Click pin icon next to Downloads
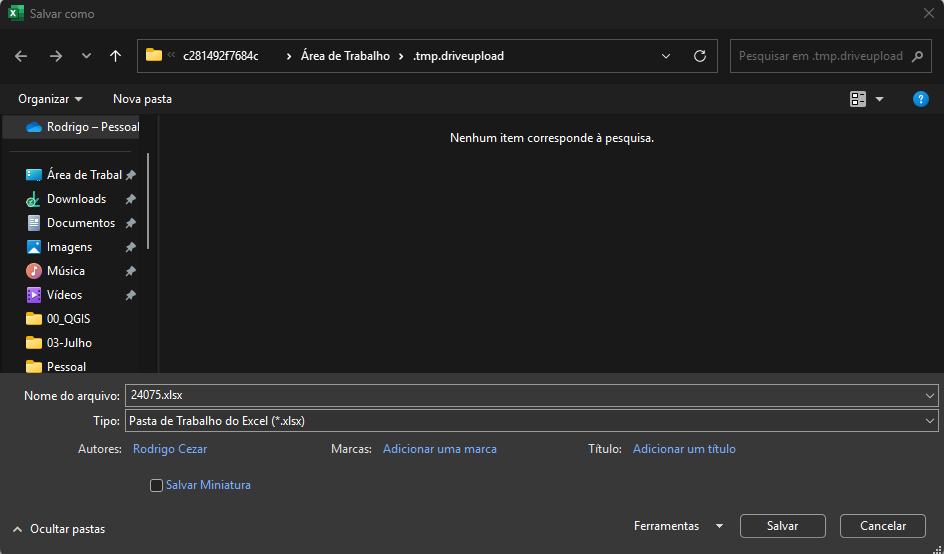This screenshot has height=554, width=944. pyautogui.click(x=130, y=199)
